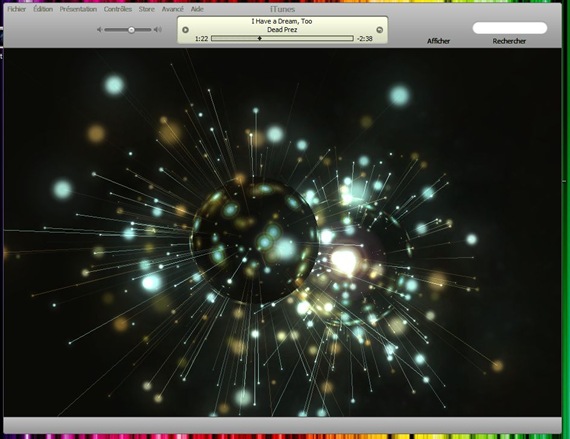Click the Afficher label

coord(438,41)
